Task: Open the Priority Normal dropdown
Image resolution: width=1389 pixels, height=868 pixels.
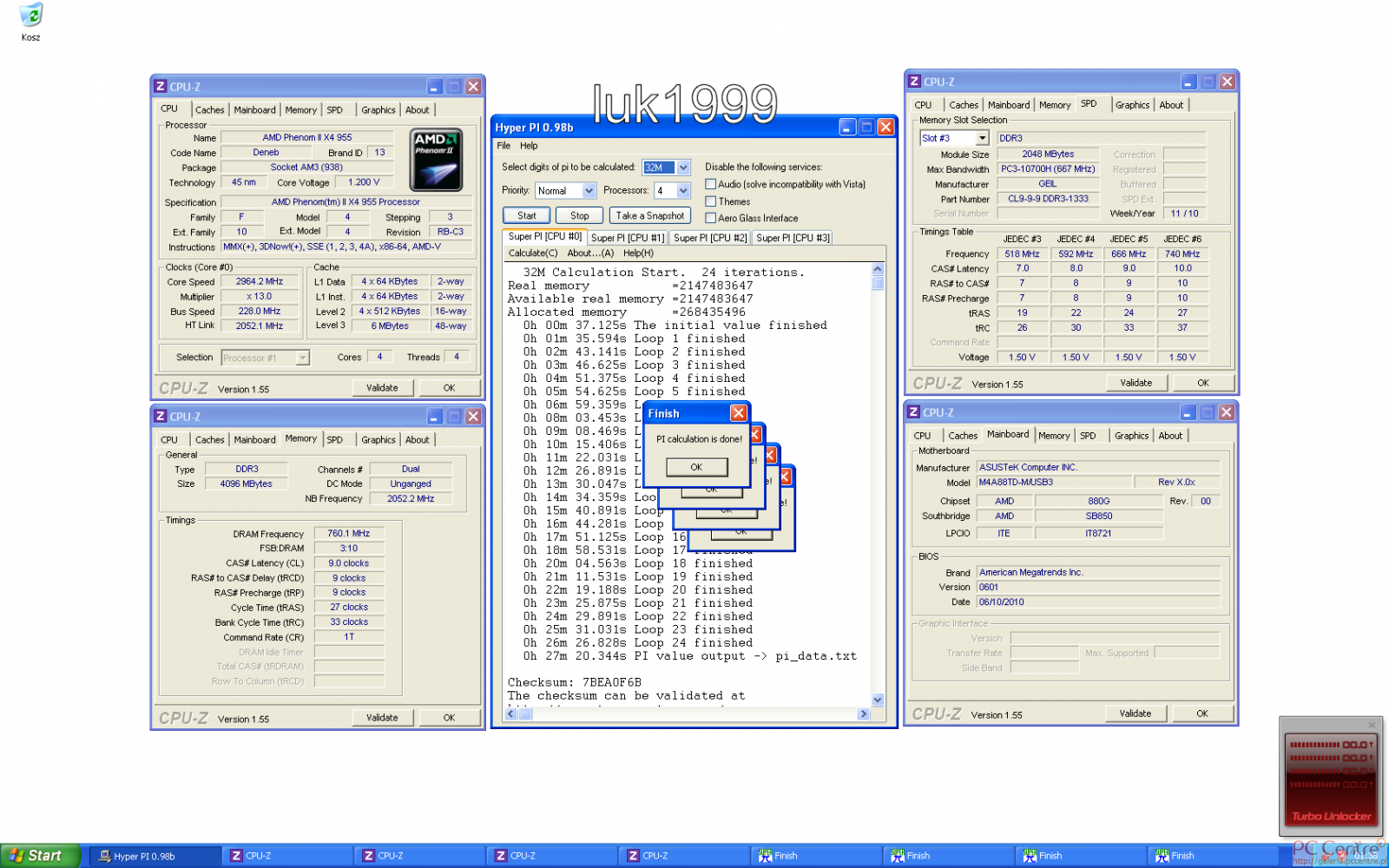Action: coord(589,191)
